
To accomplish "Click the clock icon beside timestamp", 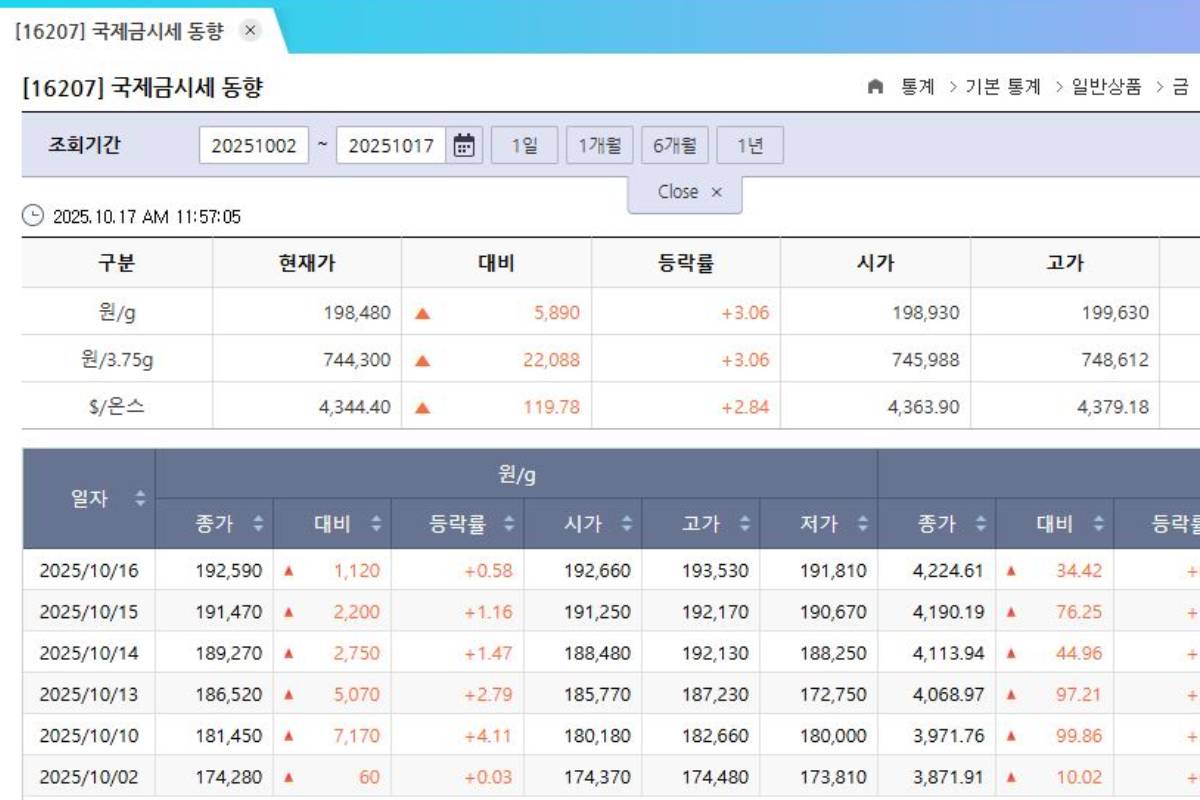I will pyautogui.click(x=33, y=215).
